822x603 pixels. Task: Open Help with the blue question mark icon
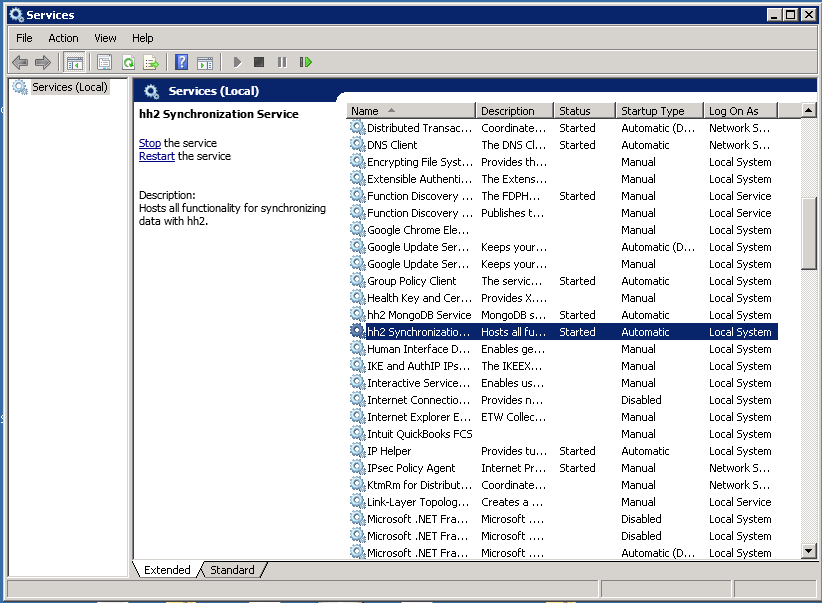182,62
